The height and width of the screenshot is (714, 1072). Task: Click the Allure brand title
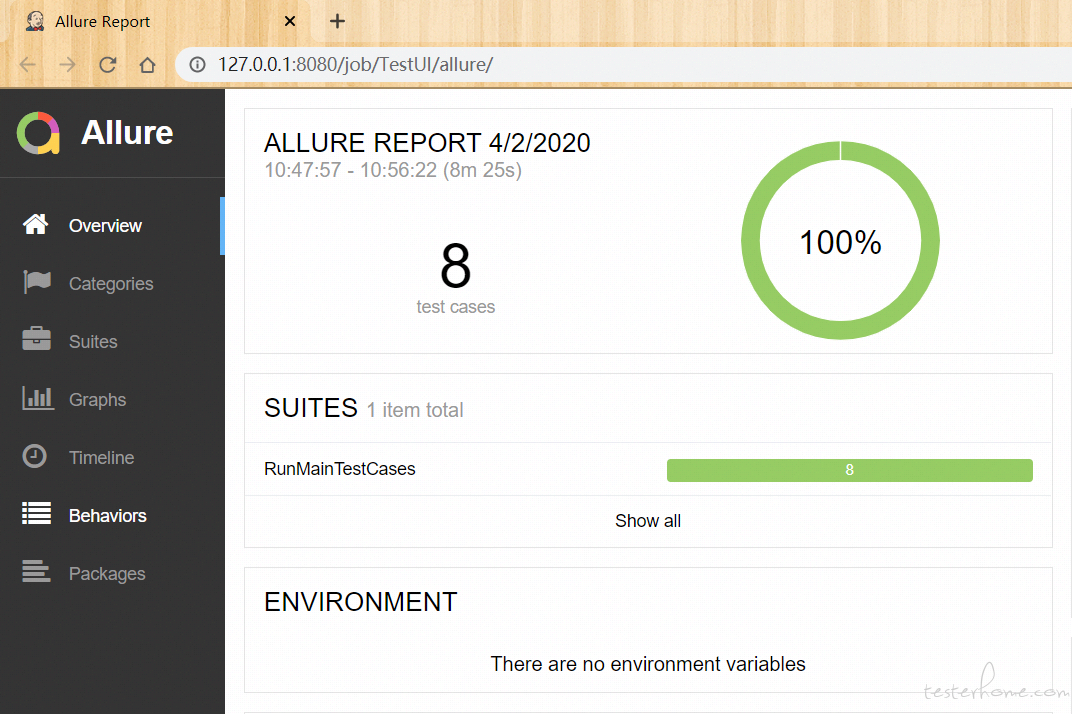coord(127,133)
